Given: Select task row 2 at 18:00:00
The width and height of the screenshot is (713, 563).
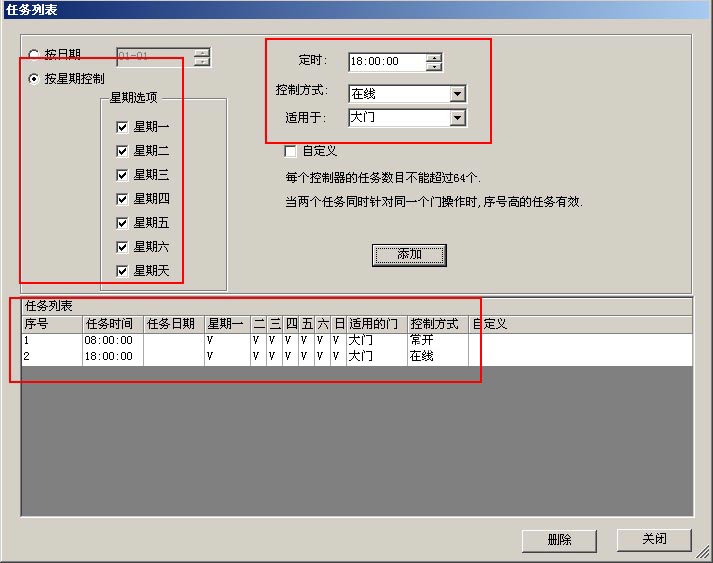Looking at the screenshot, I should pyautogui.click(x=357, y=356).
